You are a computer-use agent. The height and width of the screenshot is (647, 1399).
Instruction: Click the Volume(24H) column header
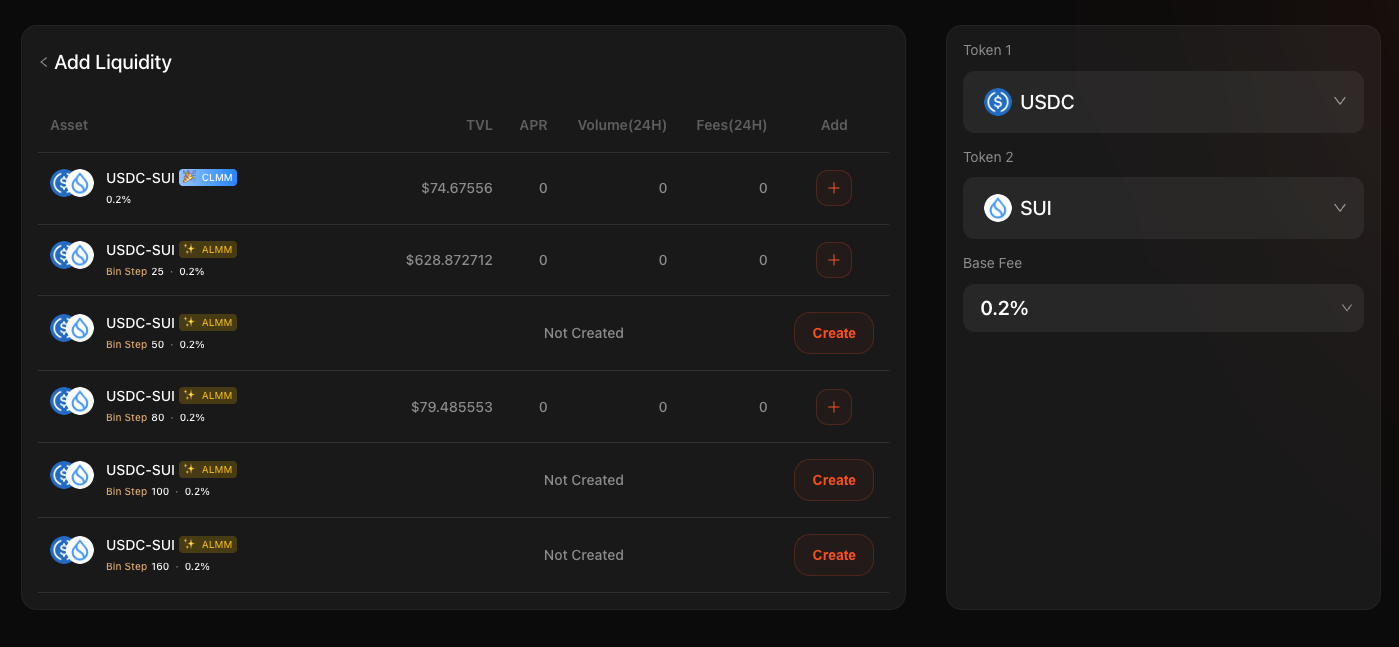(621, 125)
